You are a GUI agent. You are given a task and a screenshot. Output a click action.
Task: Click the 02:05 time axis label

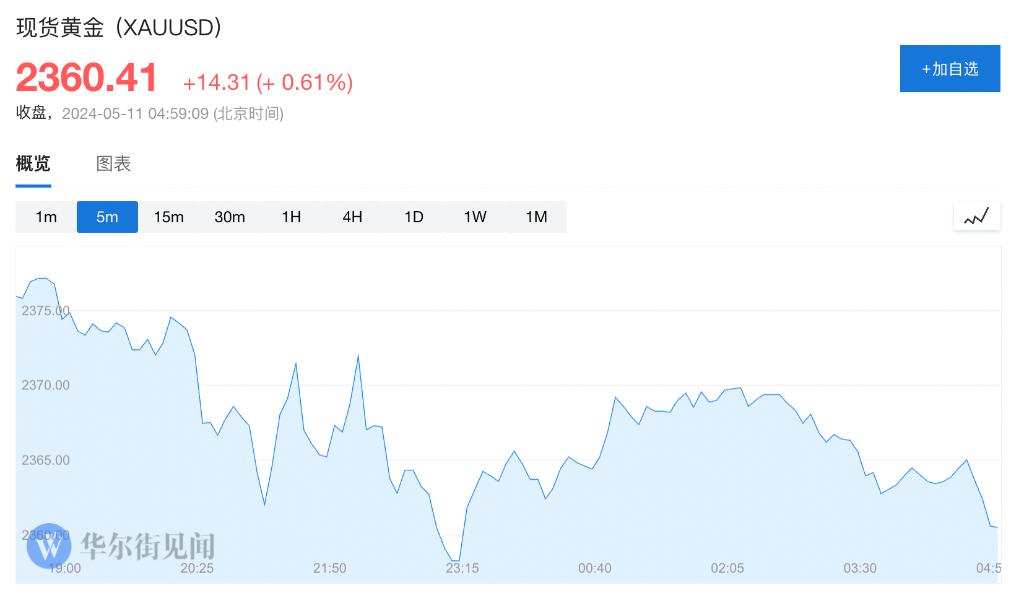click(727, 568)
